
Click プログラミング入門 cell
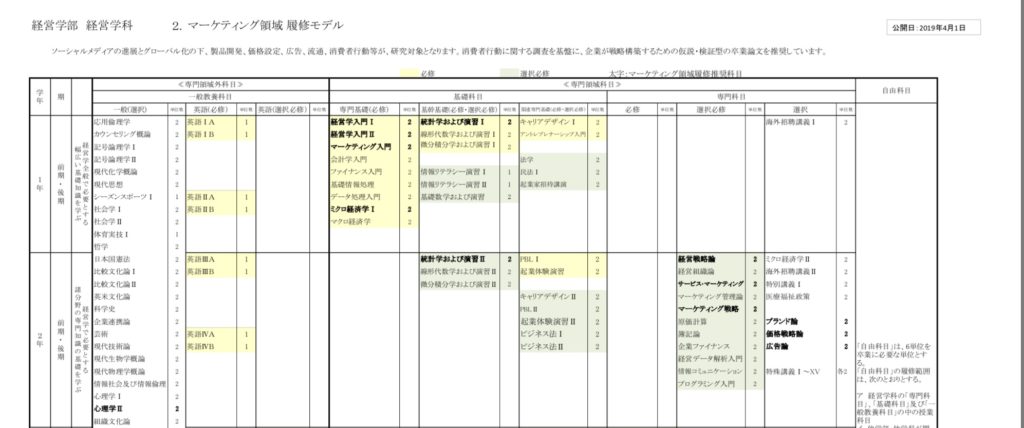(x=706, y=384)
